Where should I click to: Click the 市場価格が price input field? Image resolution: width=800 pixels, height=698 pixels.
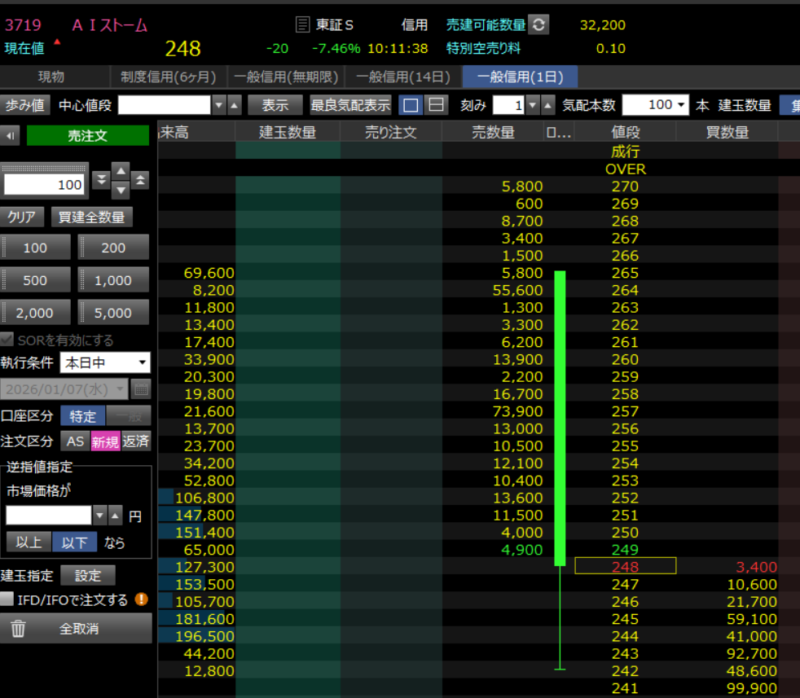pyautogui.click(x=48, y=515)
